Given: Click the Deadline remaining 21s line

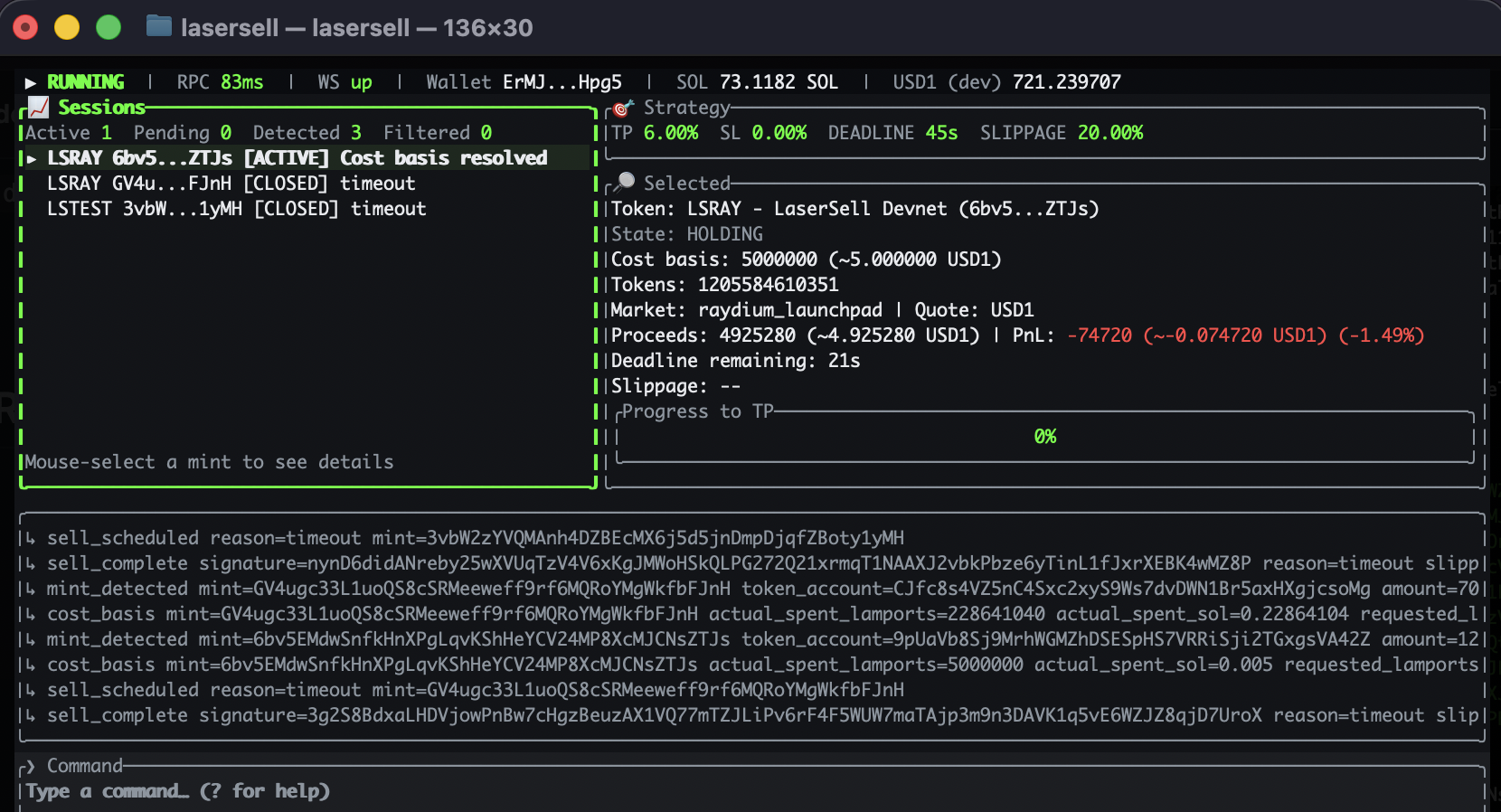Looking at the screenshot, I should pos(736,361).
